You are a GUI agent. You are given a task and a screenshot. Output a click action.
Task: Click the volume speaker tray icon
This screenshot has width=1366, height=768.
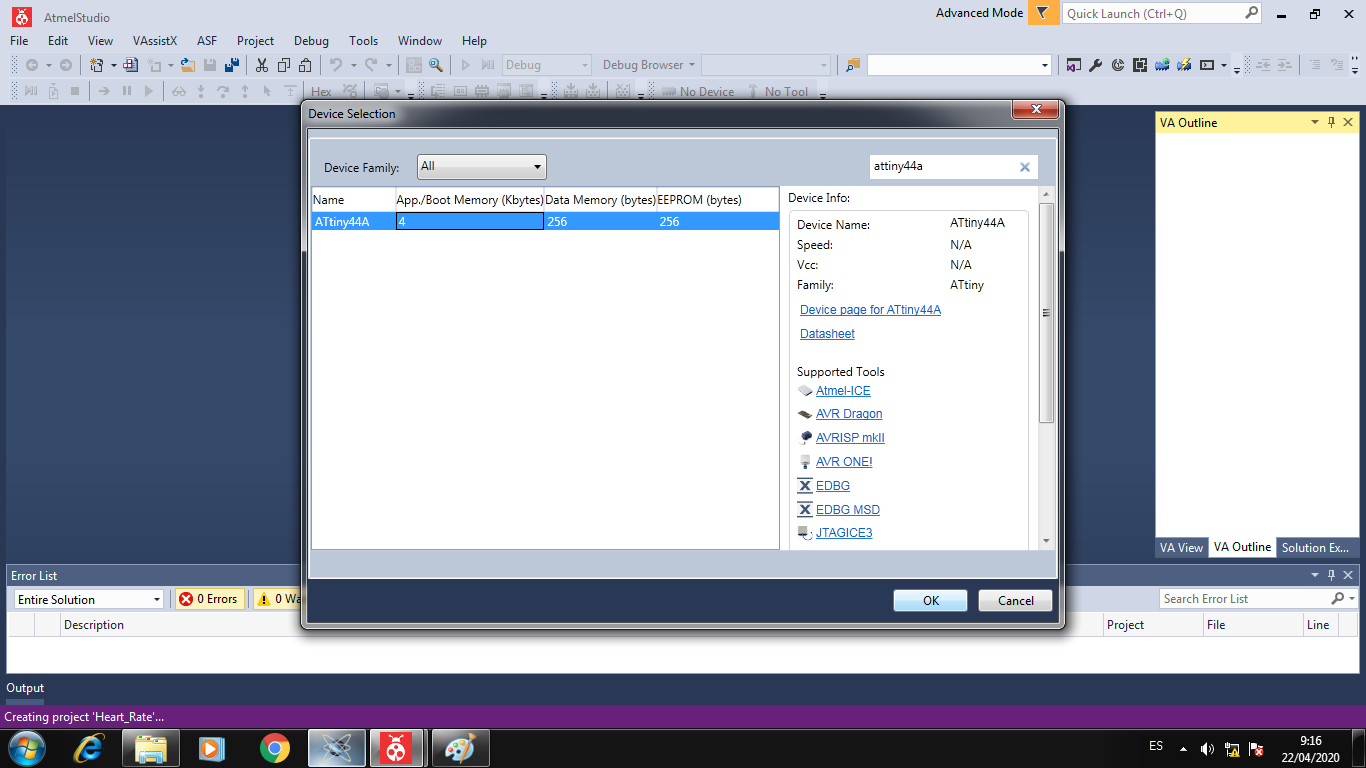[x=1207, y=748]
